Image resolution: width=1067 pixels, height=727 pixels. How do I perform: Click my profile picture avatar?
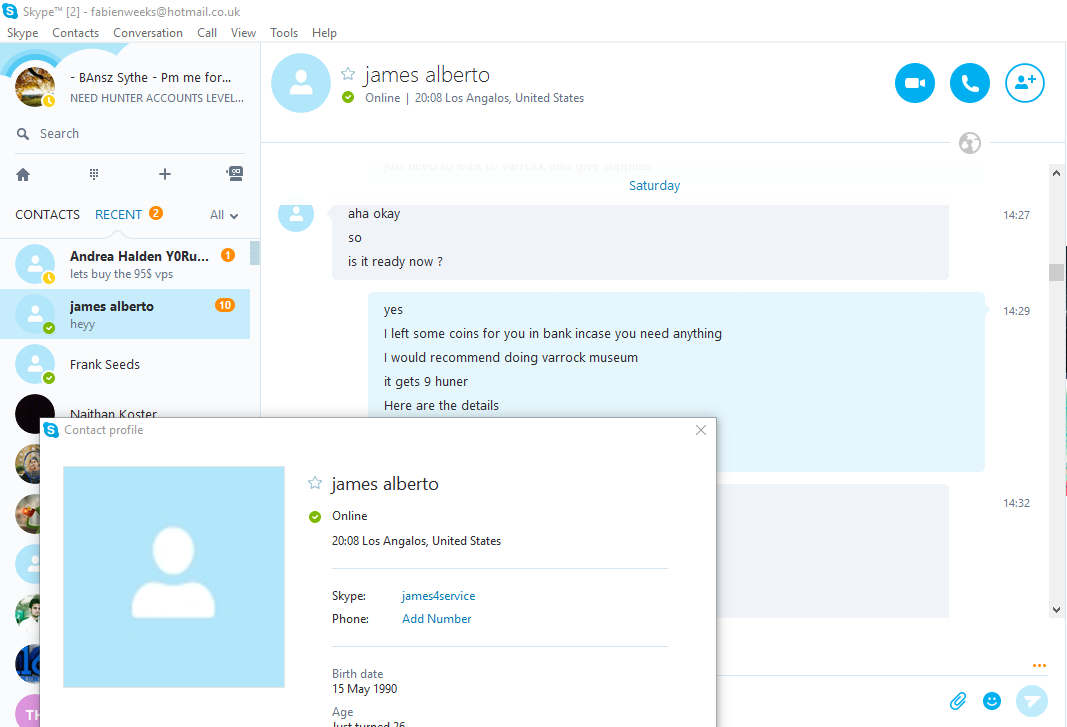tap(35, 87)
